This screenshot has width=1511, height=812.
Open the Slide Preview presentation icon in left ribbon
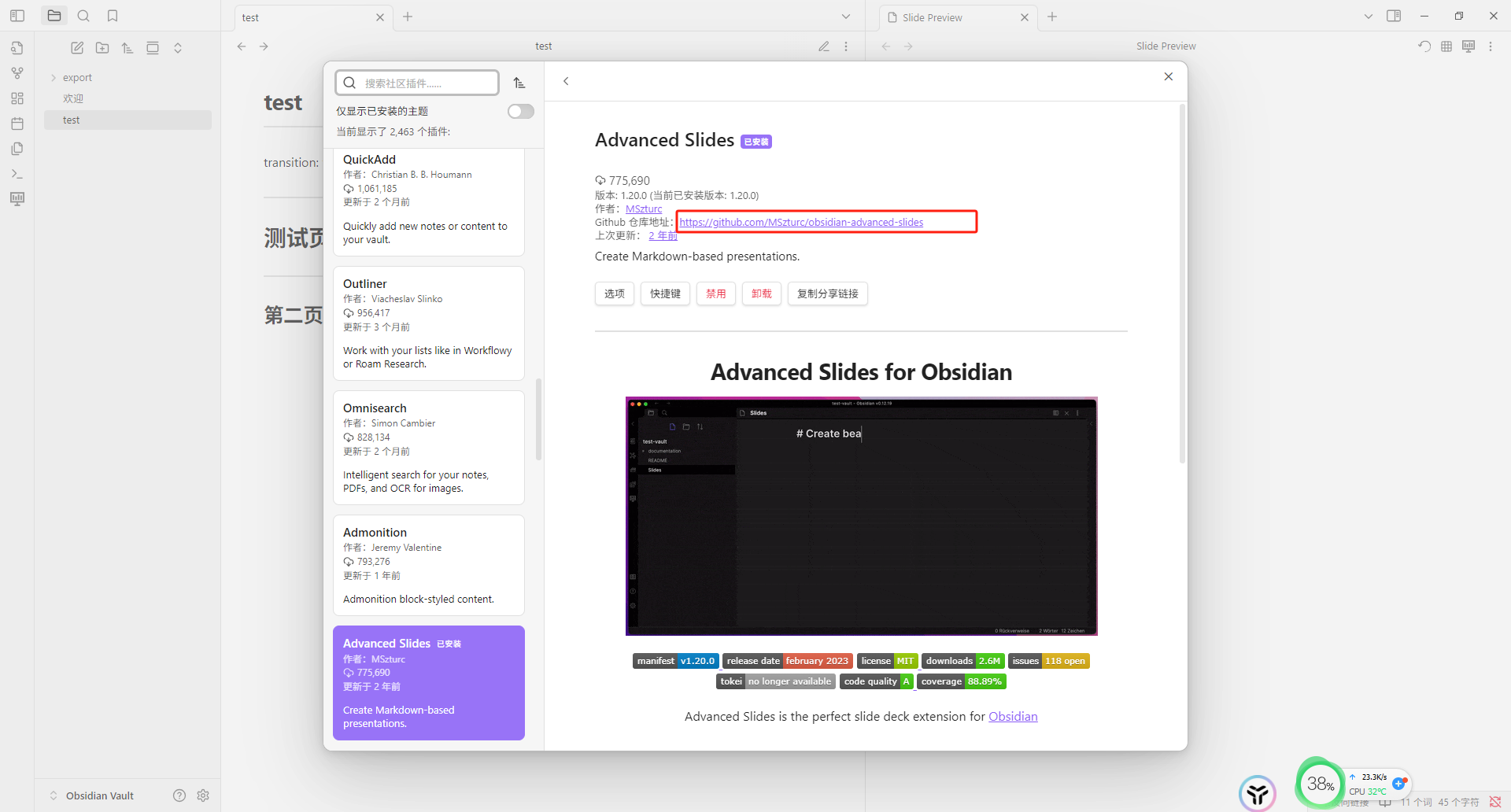pyautogui.click(x=17, y=199)
